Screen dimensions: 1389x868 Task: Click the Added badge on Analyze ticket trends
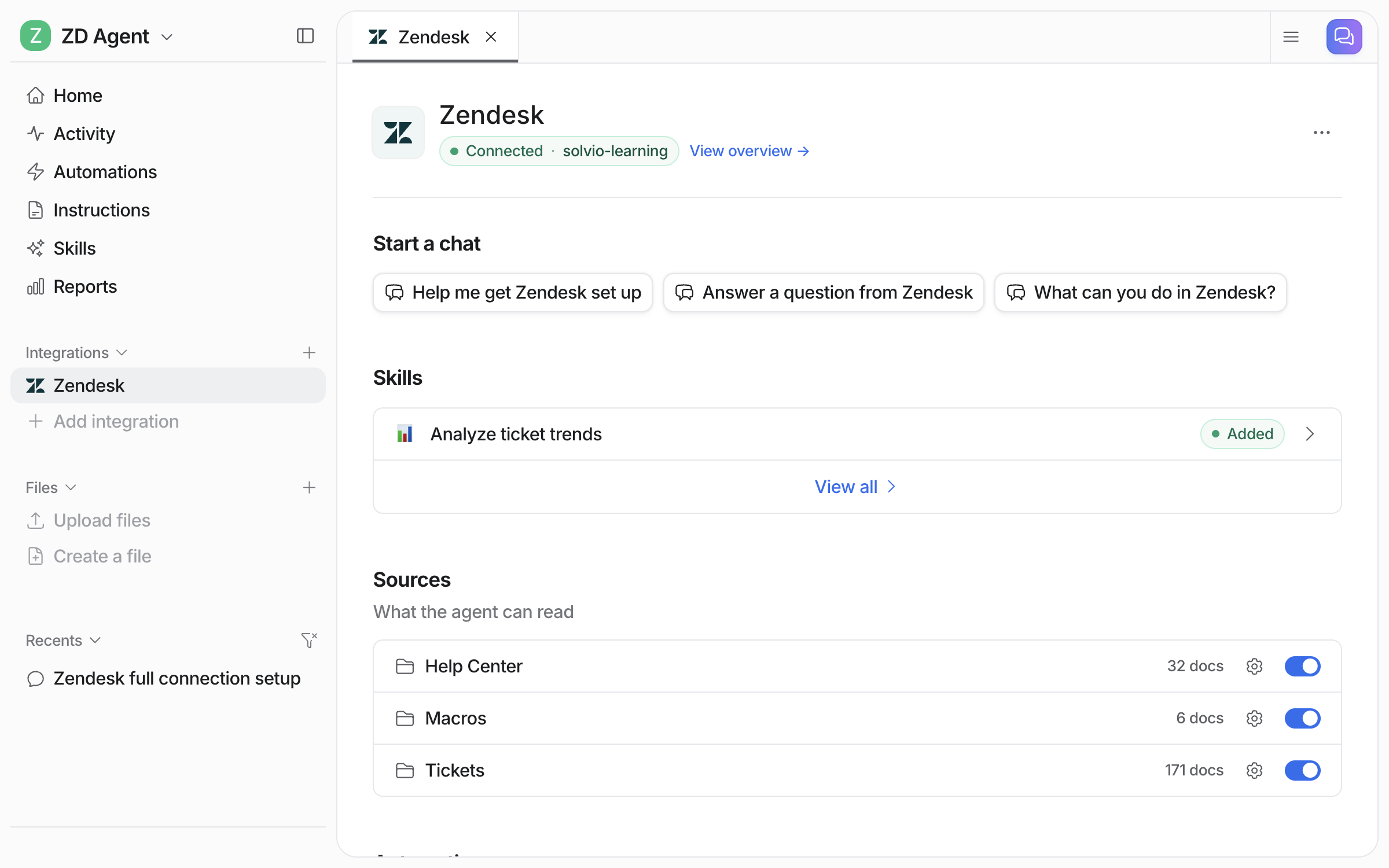point(1242,433)
